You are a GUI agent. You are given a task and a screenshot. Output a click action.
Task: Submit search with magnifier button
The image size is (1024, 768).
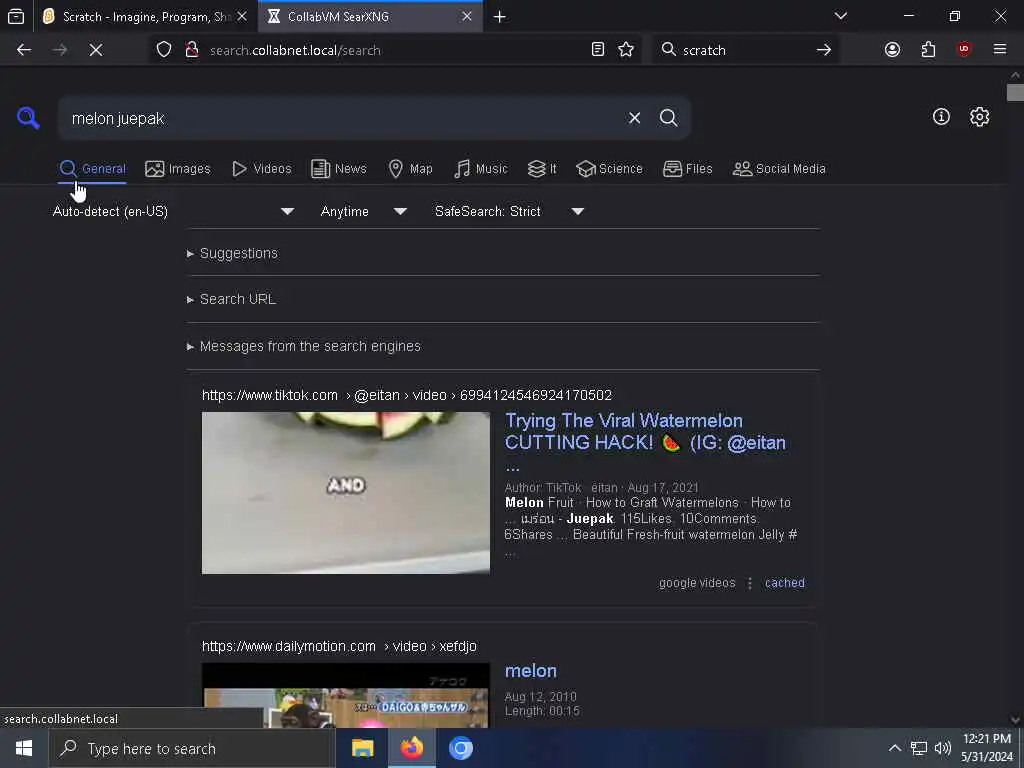tap(668, 118)
